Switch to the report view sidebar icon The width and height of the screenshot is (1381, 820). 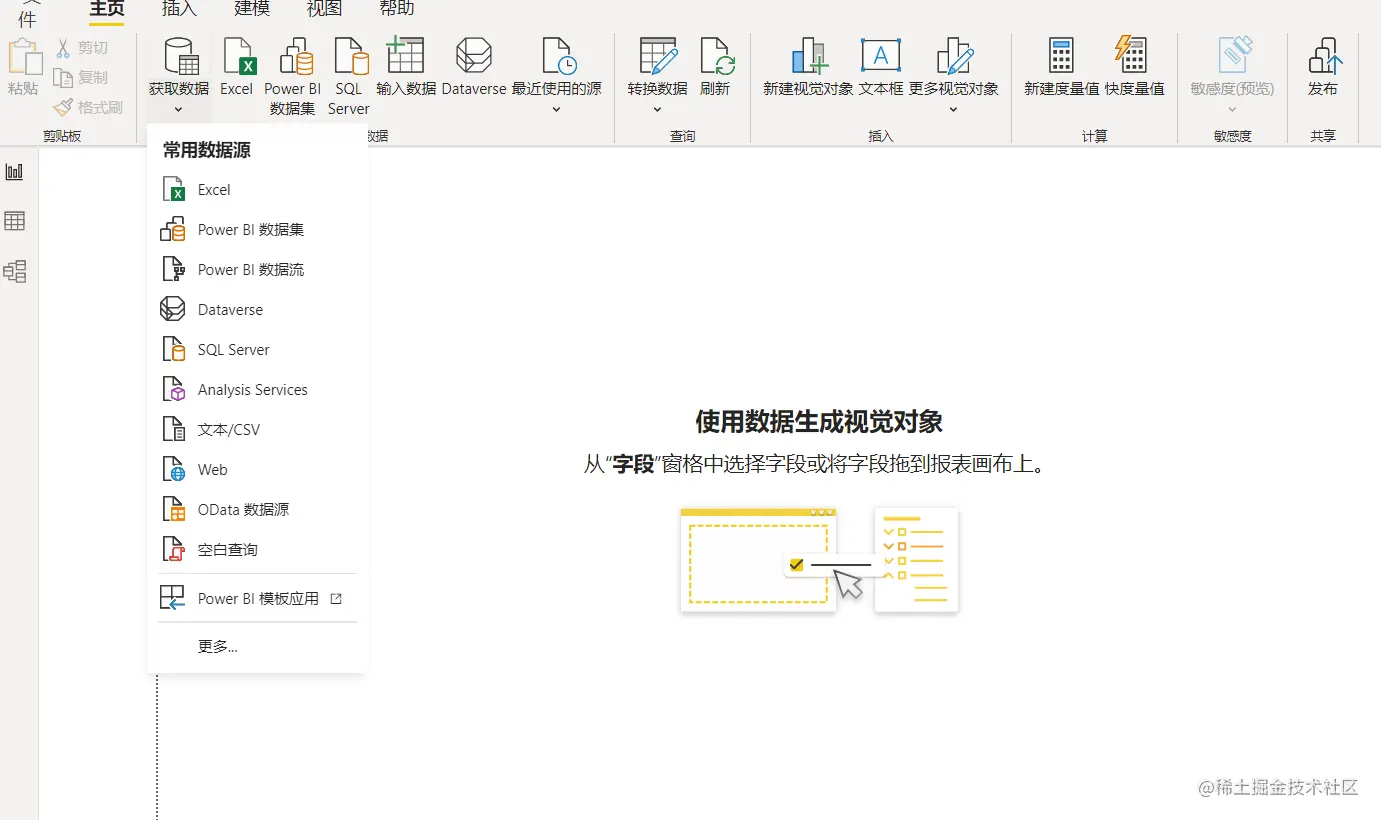15,171
